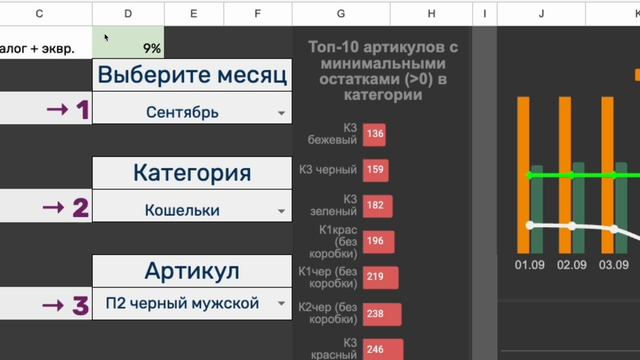640x360 pixels.
Task: Click the orange bar for 01.09
Action: point(524,175)
